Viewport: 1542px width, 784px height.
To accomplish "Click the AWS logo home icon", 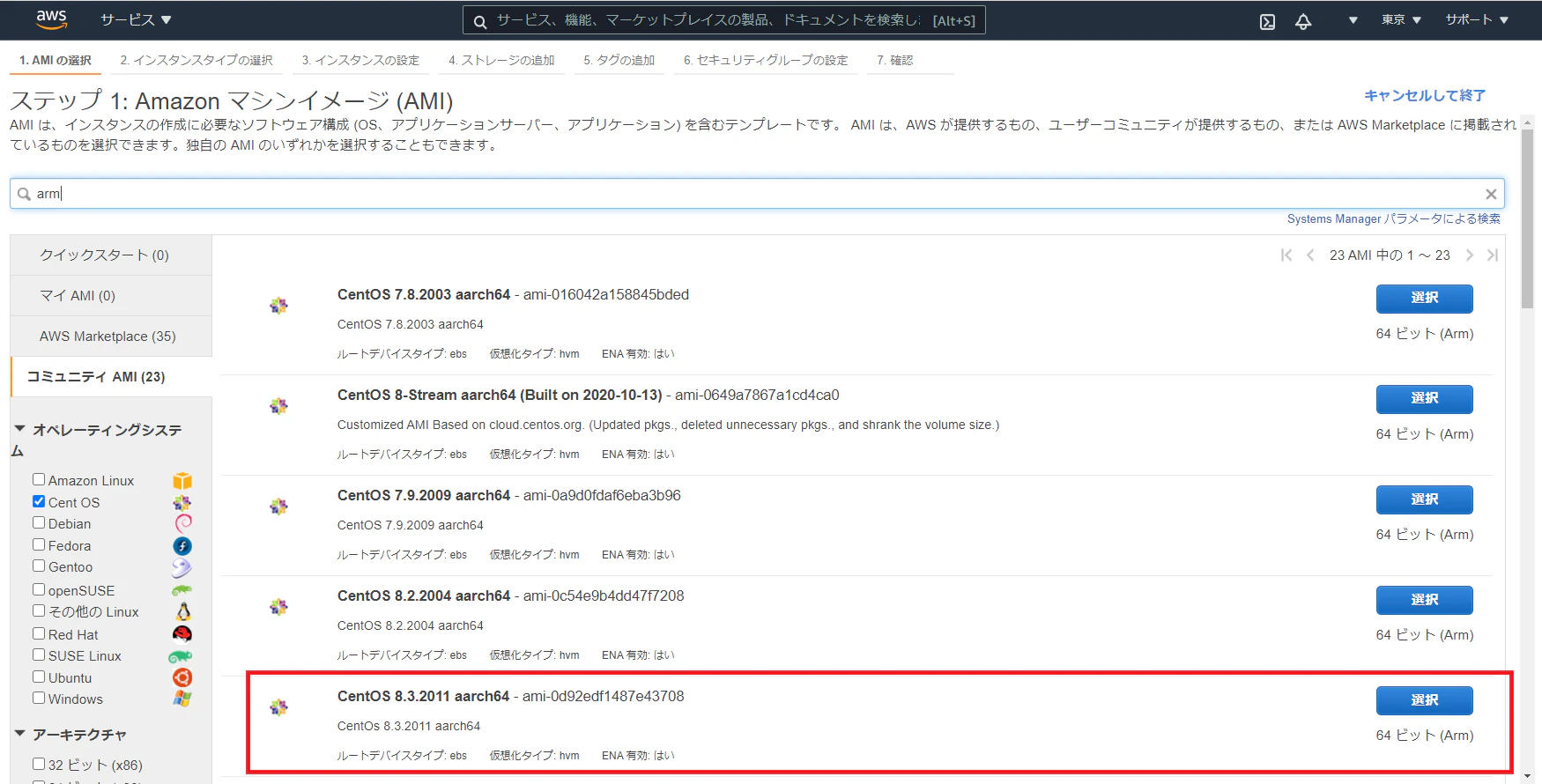I will pos(51,19).
